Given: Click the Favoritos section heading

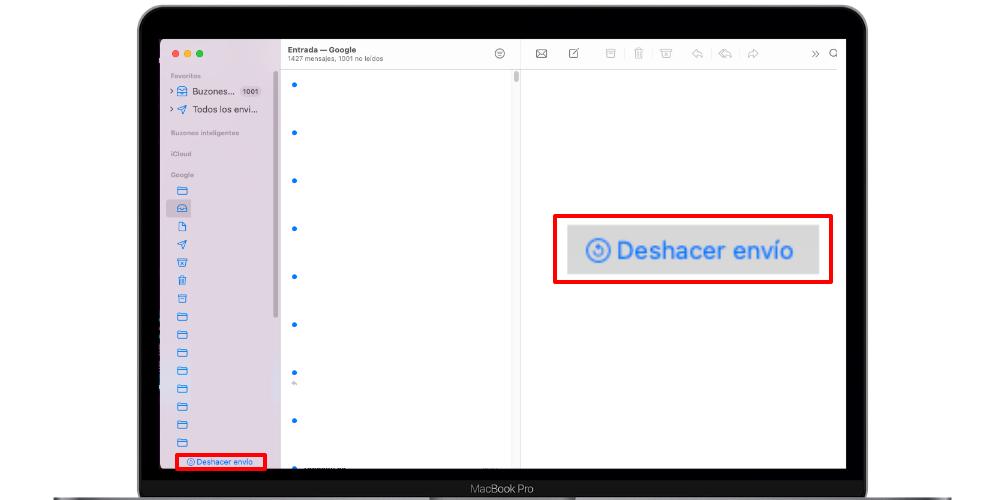Looking at the screenshot, I should coord(186,76).
